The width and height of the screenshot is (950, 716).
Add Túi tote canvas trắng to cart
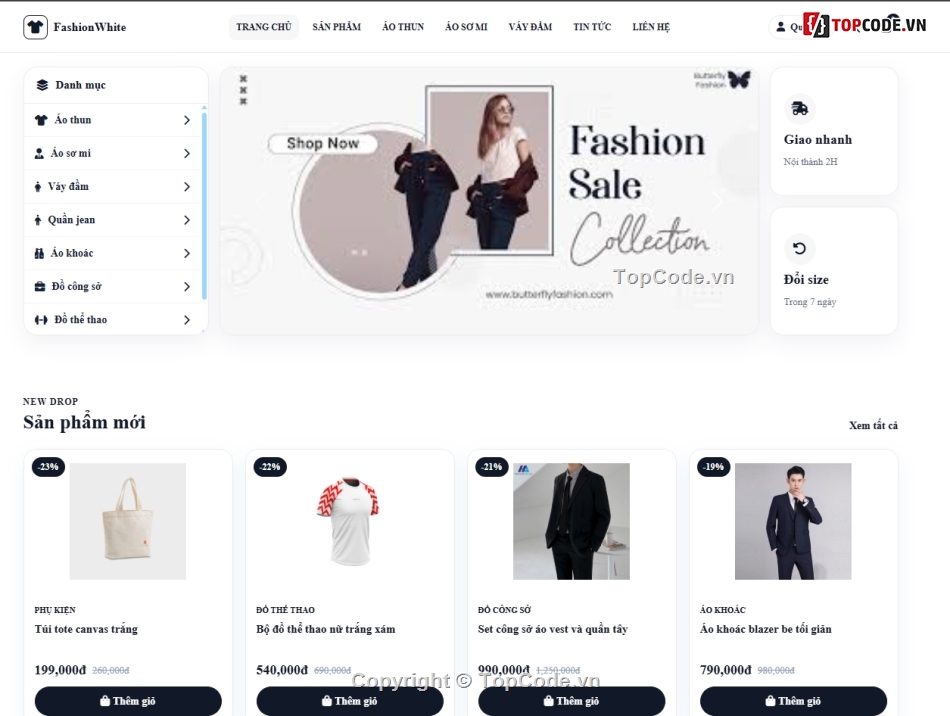tap(128, 701)
